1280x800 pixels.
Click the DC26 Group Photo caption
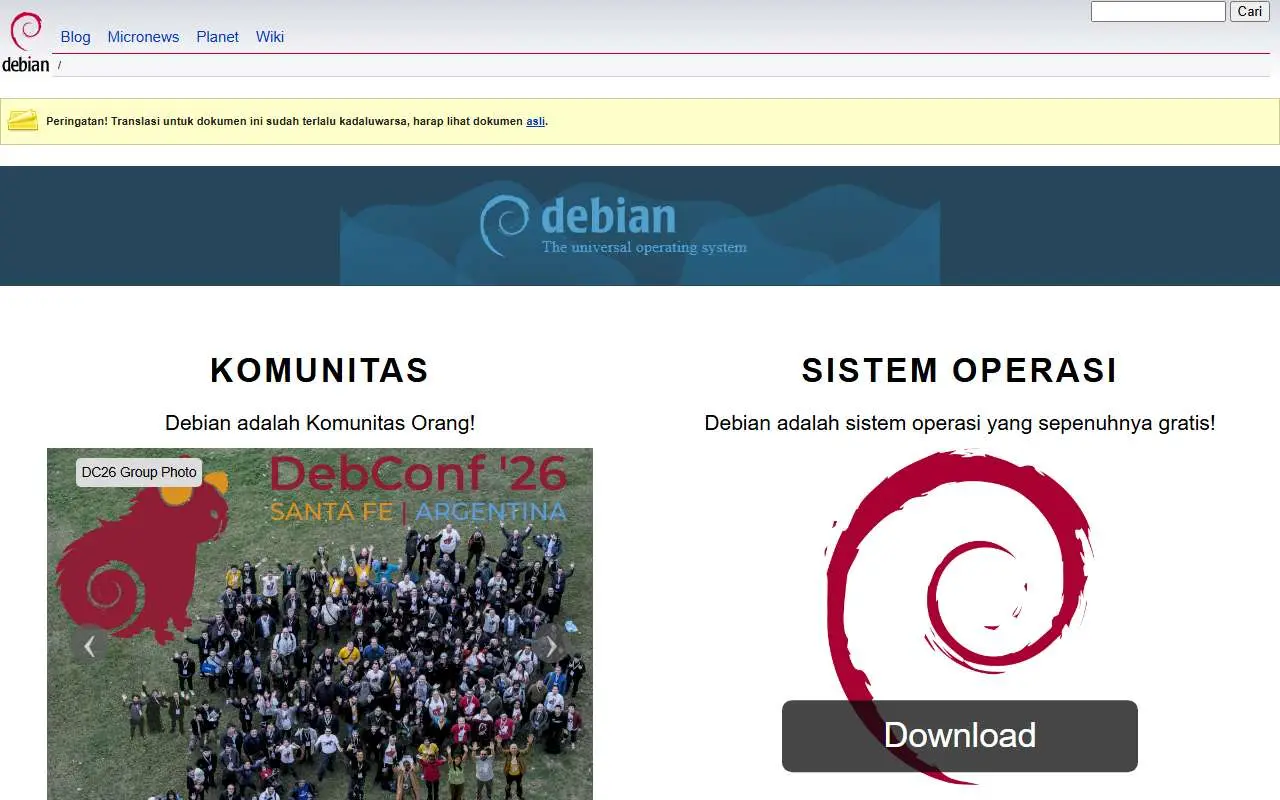click(x=139, y=472)
